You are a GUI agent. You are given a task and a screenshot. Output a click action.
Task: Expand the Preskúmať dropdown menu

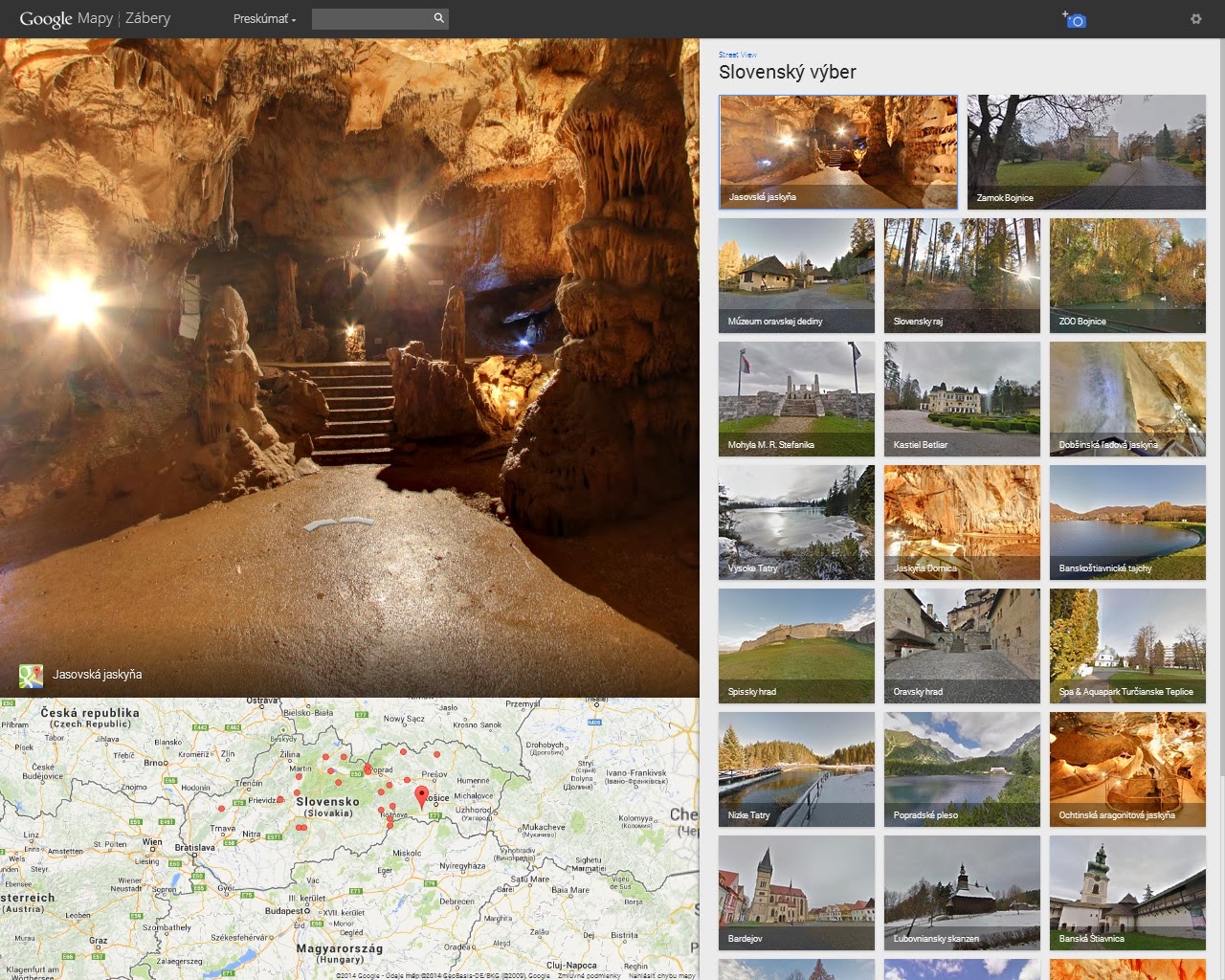point(264,19)
